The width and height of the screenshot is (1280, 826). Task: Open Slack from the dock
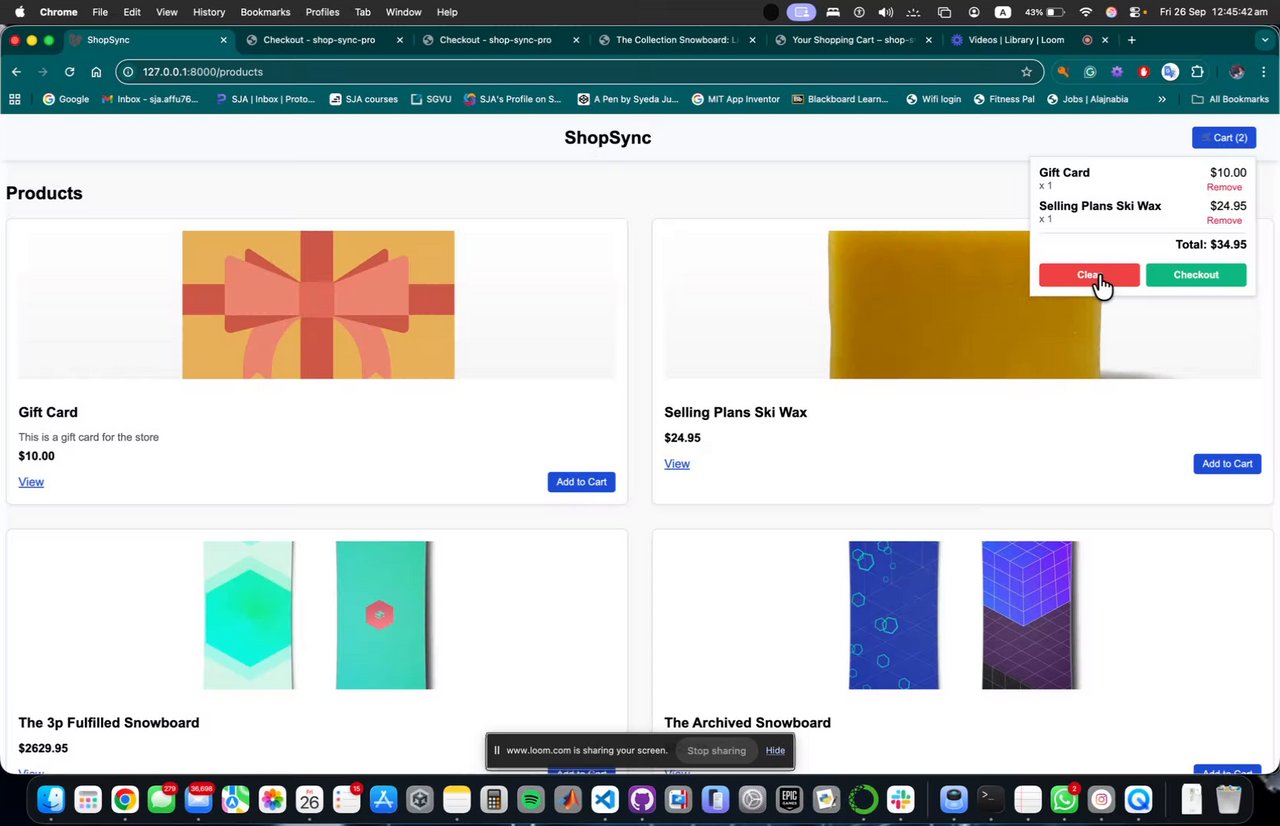point(901,799)
